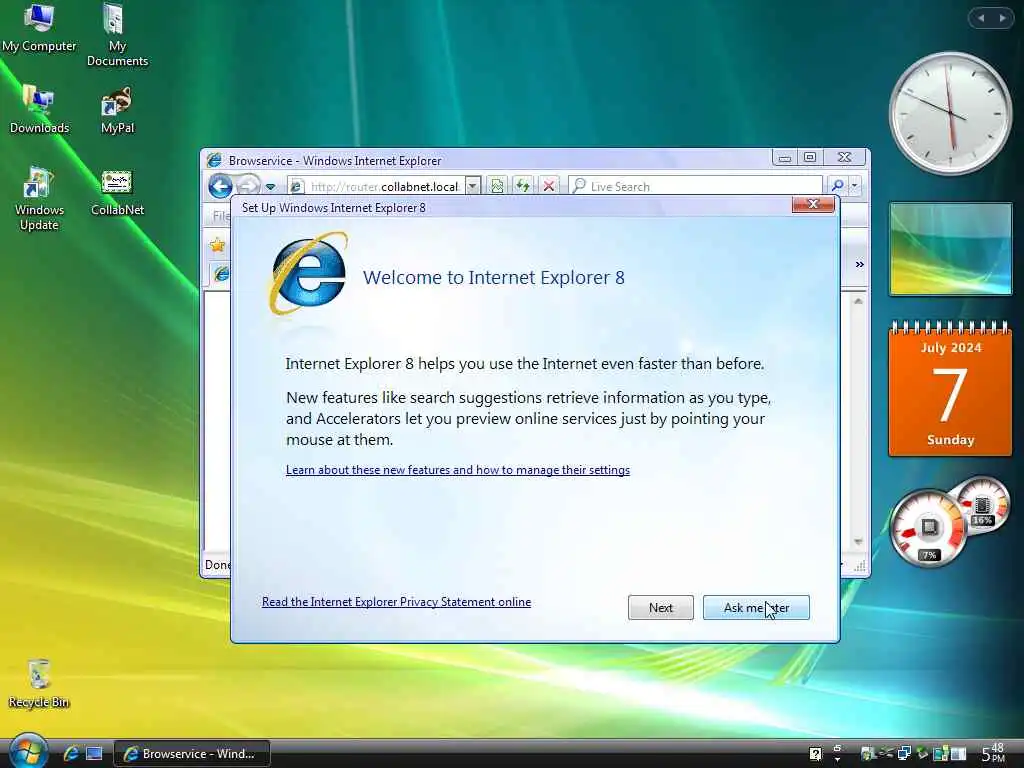
Task: Click the taskbar clock showing 5:48 PM
Action: pyautogui.click(x=993, y=753)
